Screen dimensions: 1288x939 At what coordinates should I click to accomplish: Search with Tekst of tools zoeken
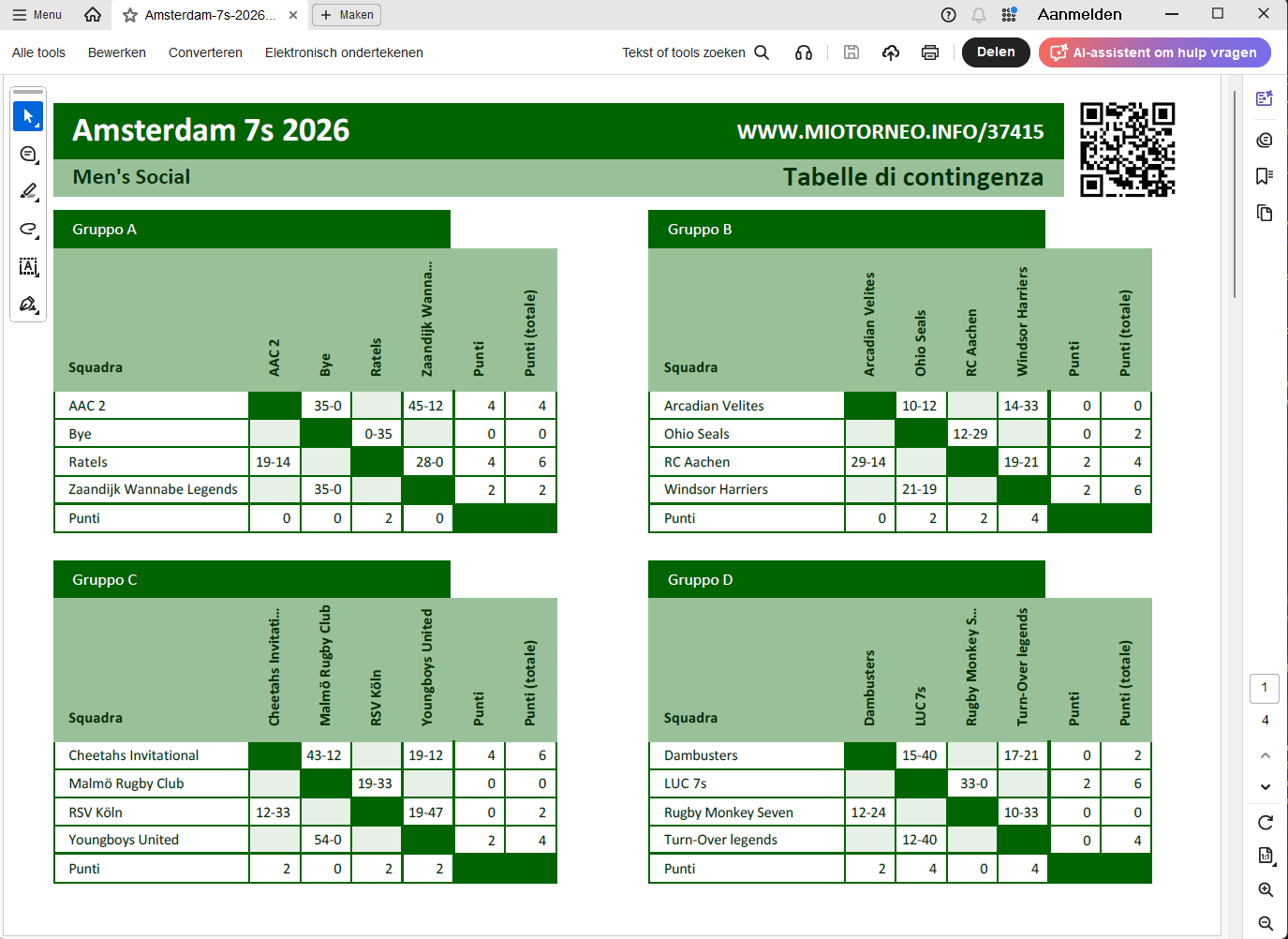tap(696, 52)
